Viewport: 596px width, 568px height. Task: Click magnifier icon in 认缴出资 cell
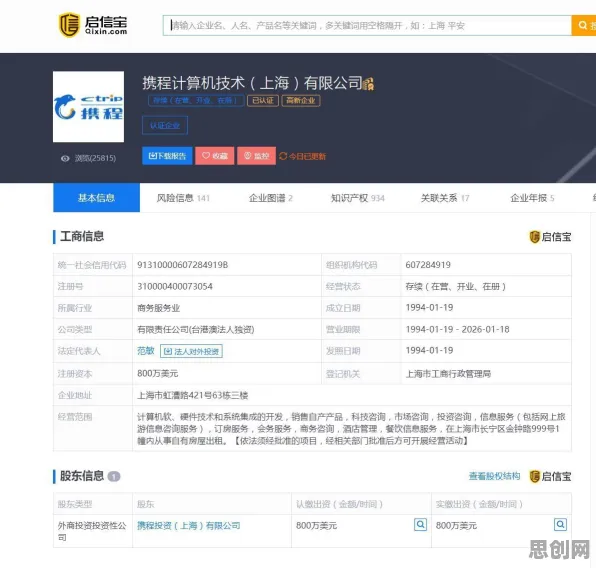tap(420, 525)
